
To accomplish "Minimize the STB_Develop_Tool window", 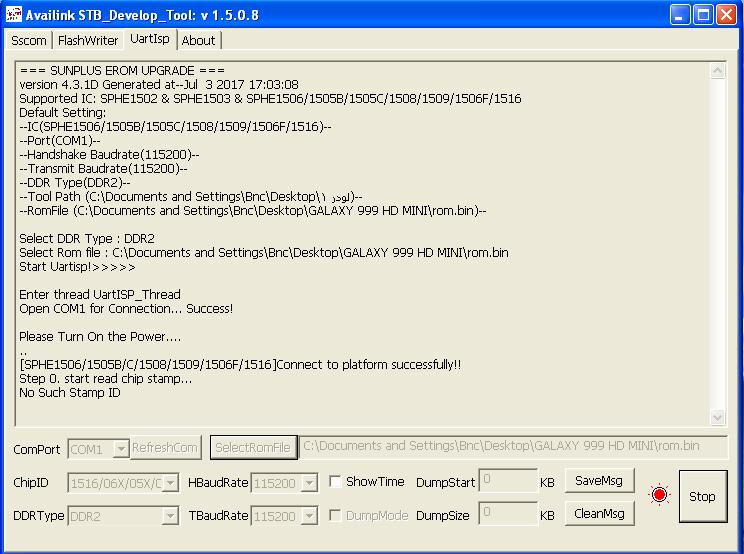I will (x=680, y=15).
